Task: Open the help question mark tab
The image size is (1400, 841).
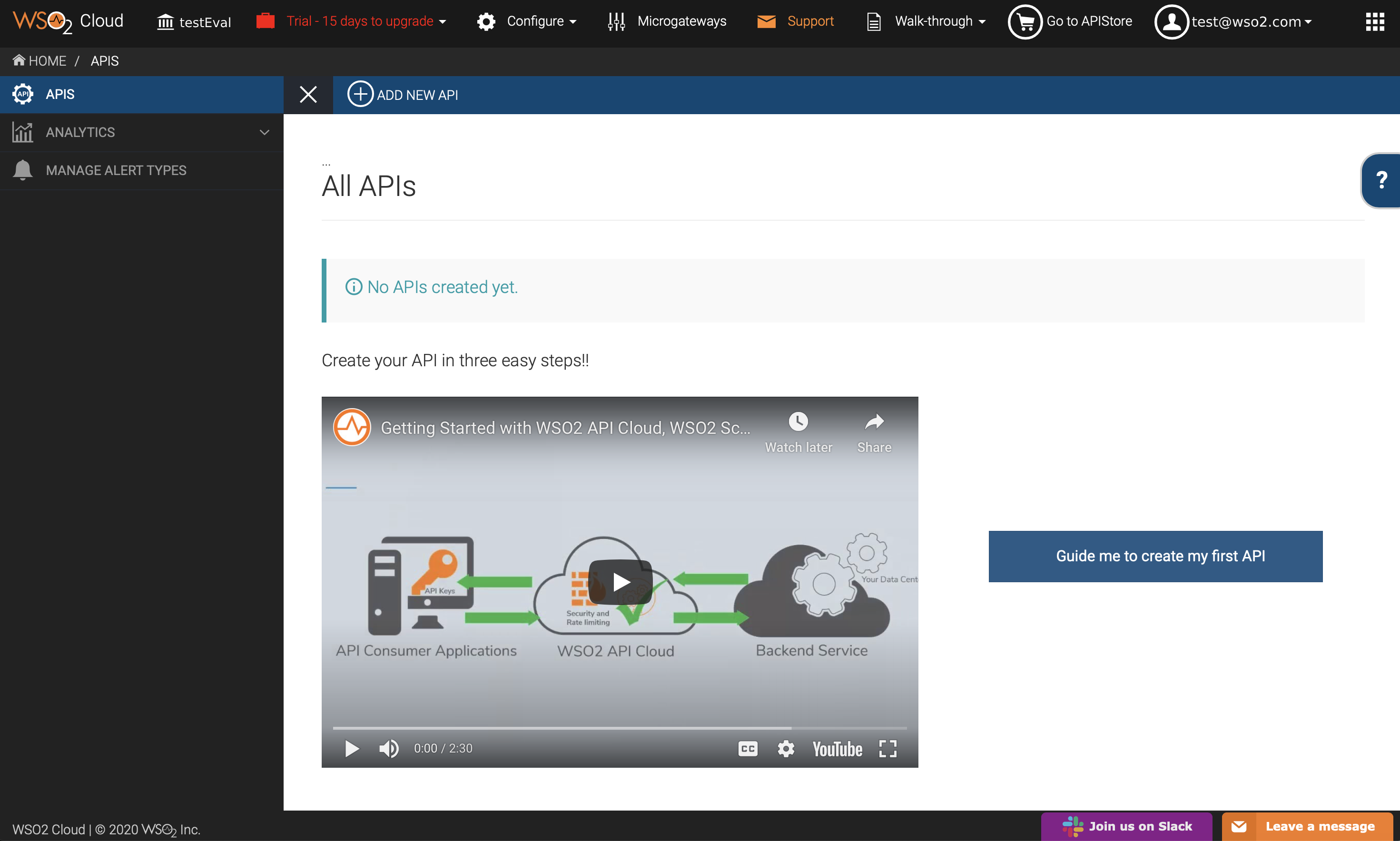Action: (1381, 180)
